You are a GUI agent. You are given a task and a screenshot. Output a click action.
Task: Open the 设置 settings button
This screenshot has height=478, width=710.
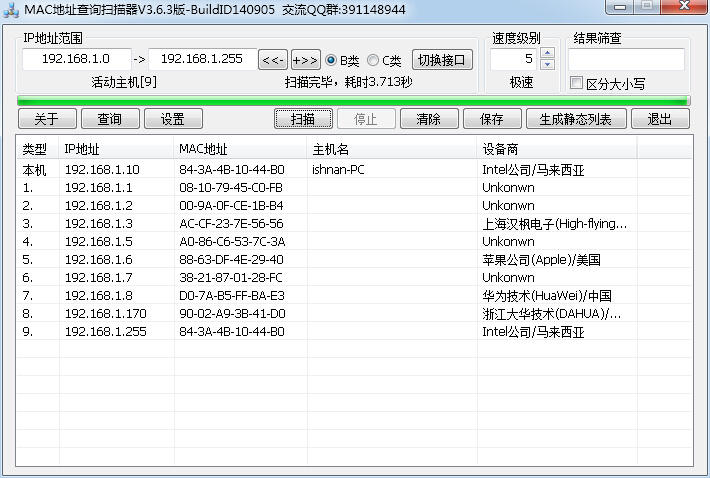tap(172, 119)
